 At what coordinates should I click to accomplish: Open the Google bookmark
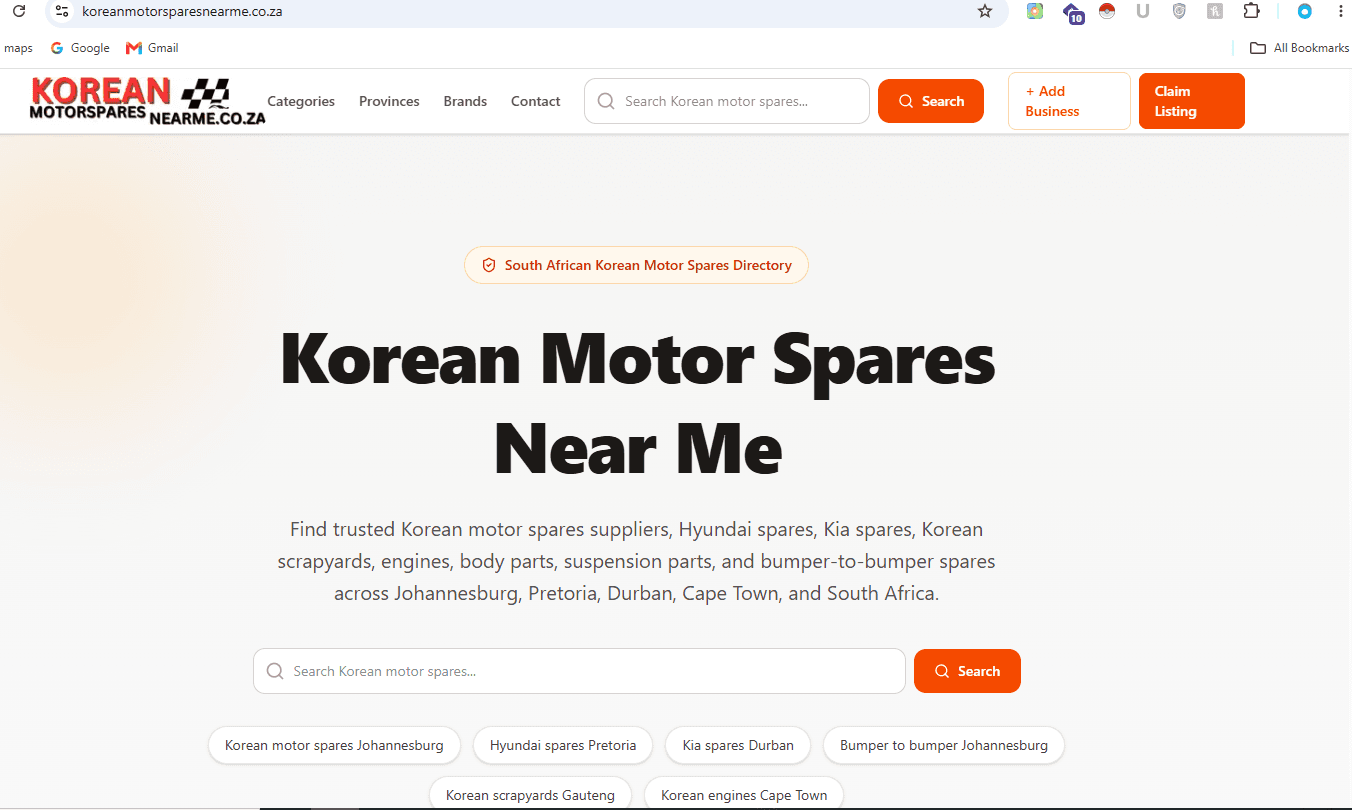(80, 48)
